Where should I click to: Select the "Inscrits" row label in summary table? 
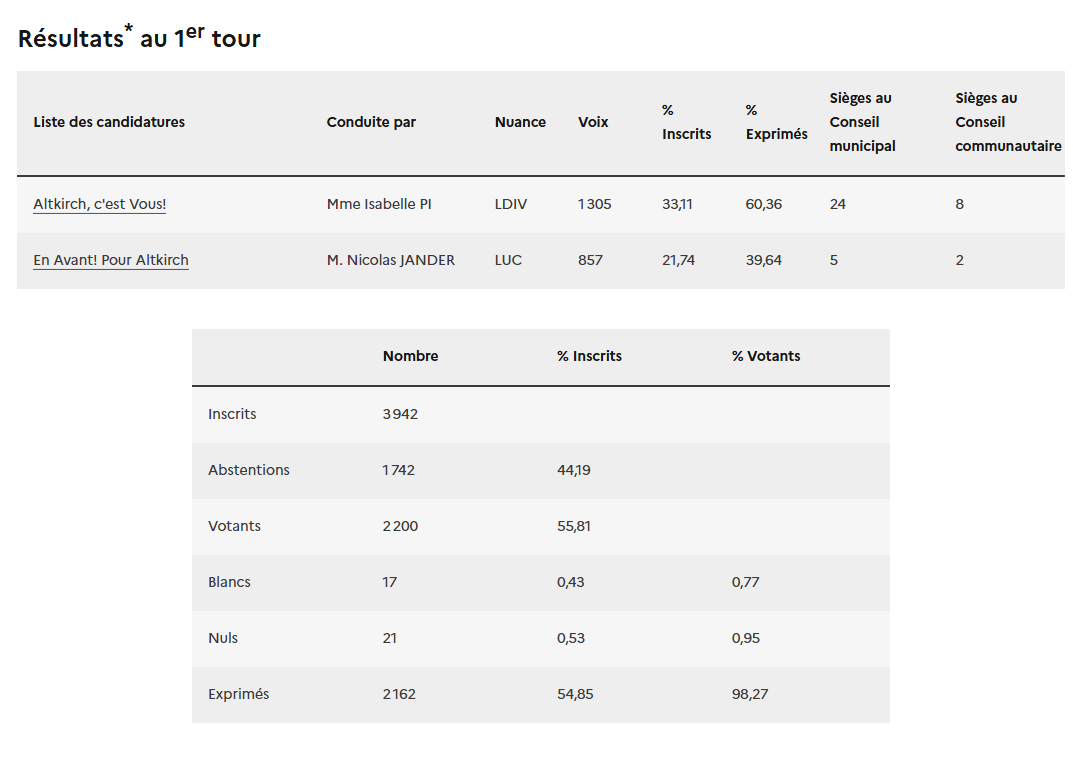(232, 414)
